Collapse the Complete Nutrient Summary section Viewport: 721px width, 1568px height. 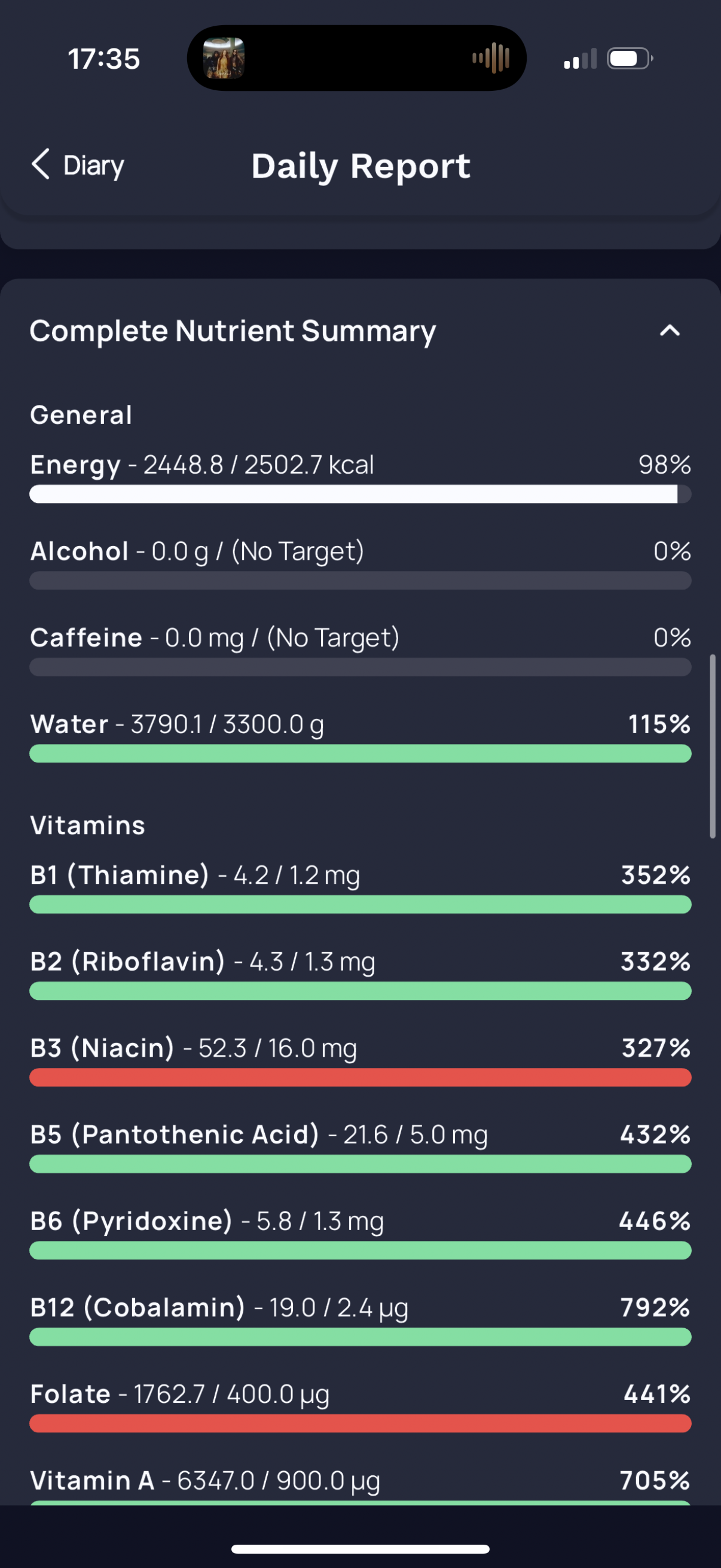pyautogui.click(x=670, y=331)
